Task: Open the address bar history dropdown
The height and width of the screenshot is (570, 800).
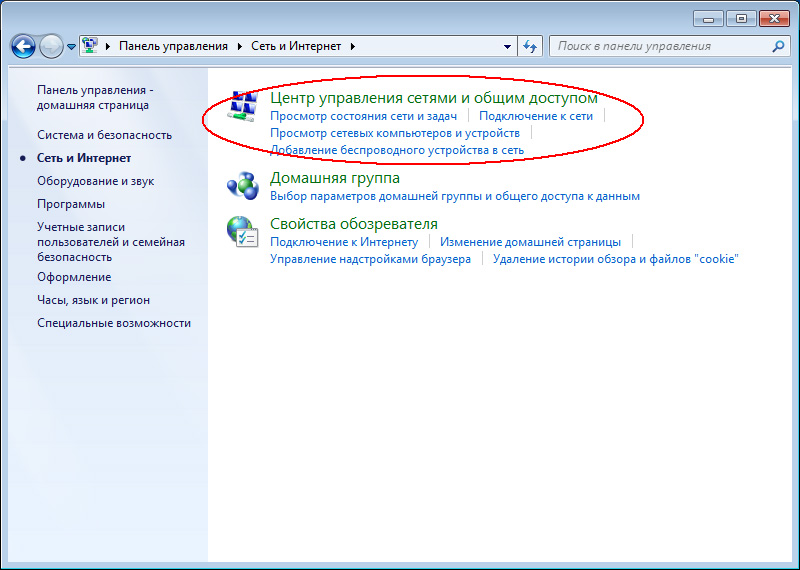Action: 507,46
